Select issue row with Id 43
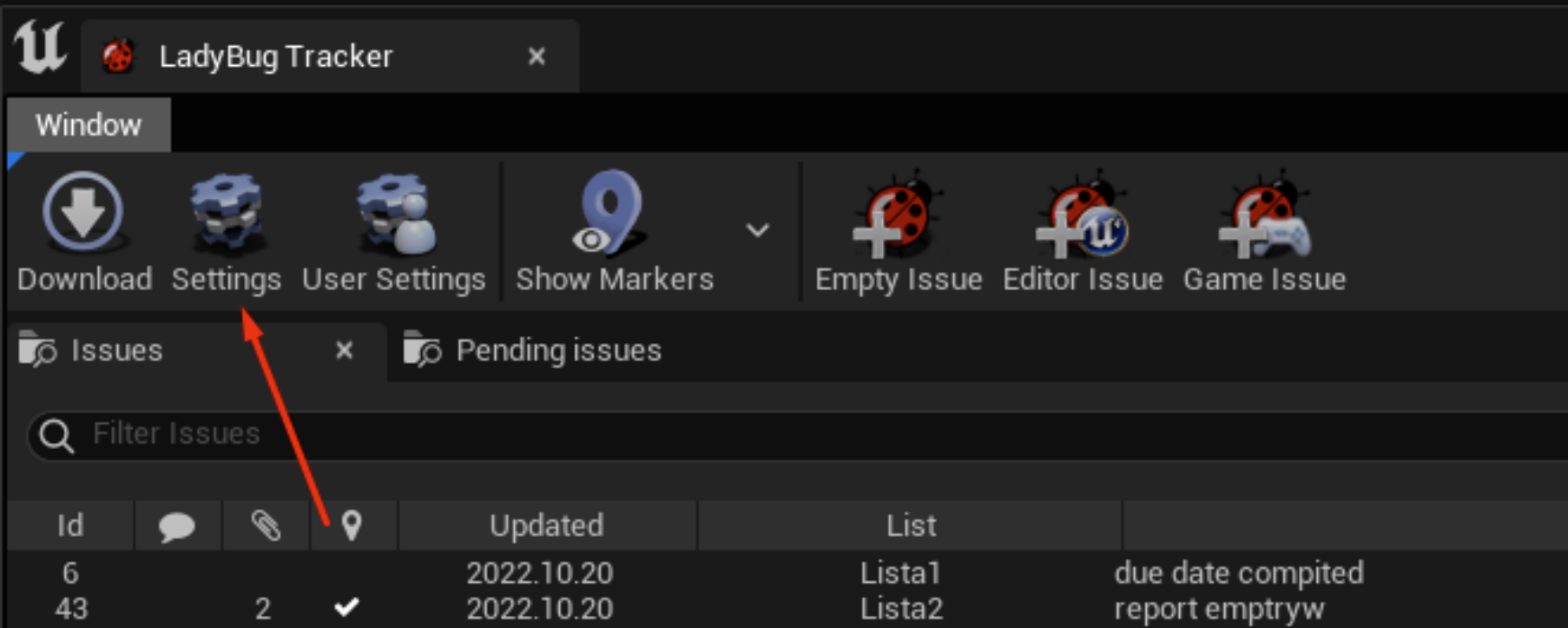 (x=787, y=609)
